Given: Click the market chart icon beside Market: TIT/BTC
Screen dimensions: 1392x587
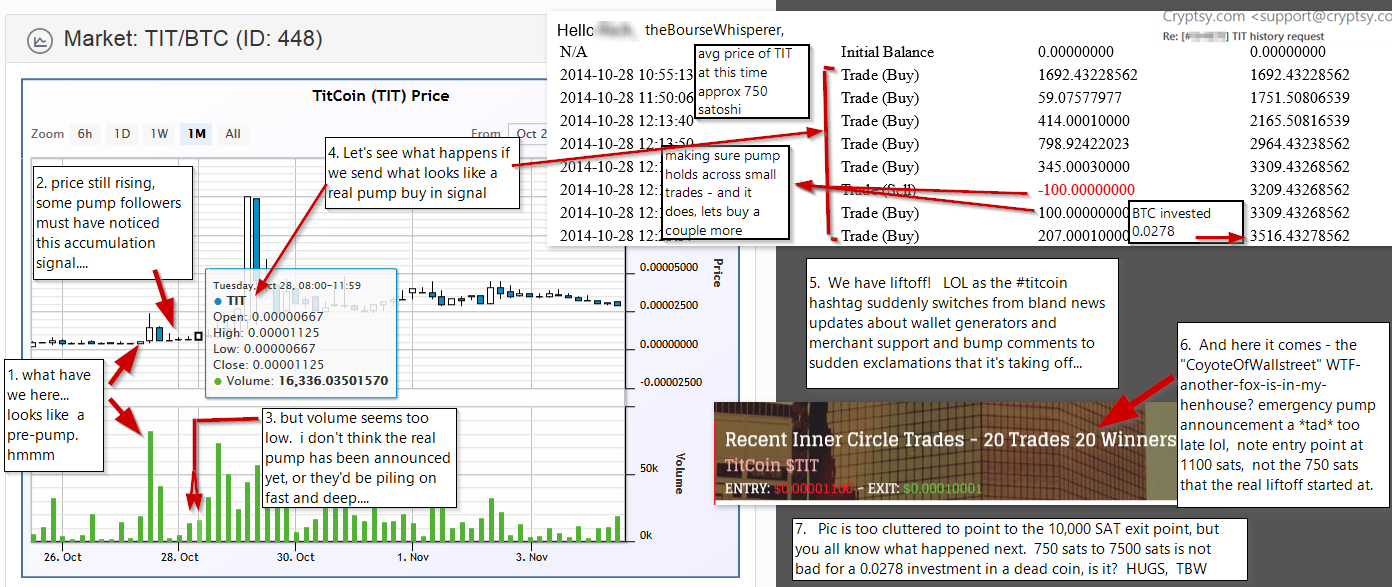Looking at the screenshot, I should 40,40.
